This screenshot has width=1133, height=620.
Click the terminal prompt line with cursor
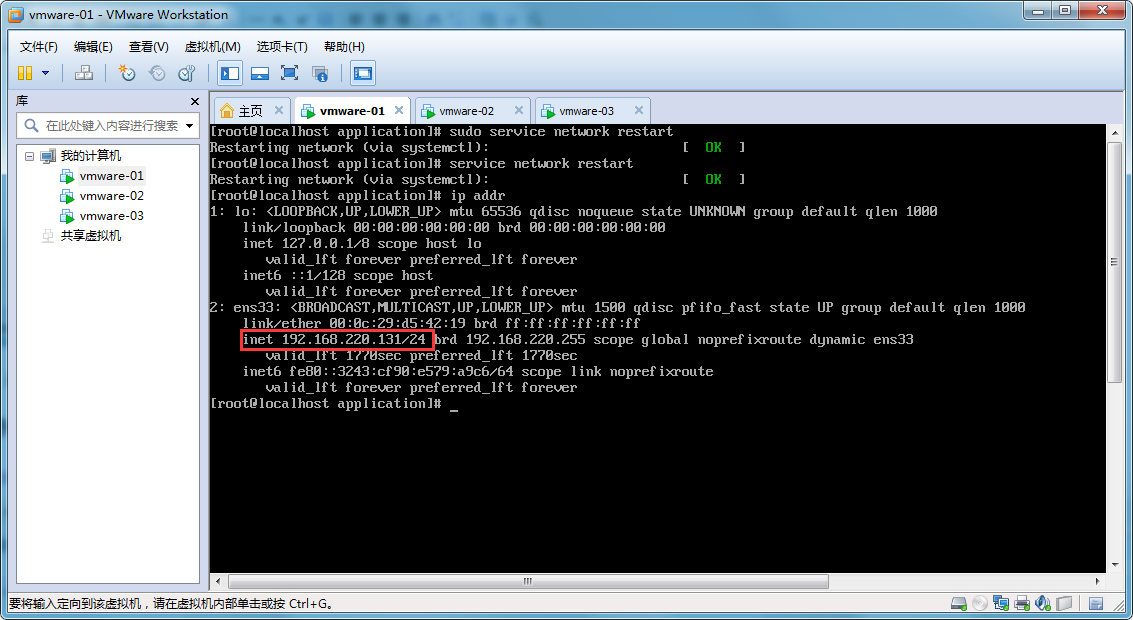[x=334, y=403]
